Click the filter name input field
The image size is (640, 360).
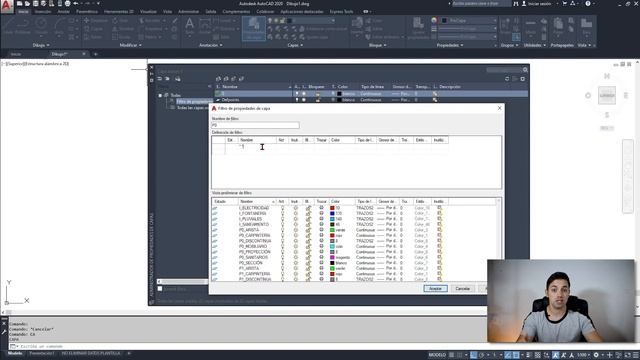255,125
